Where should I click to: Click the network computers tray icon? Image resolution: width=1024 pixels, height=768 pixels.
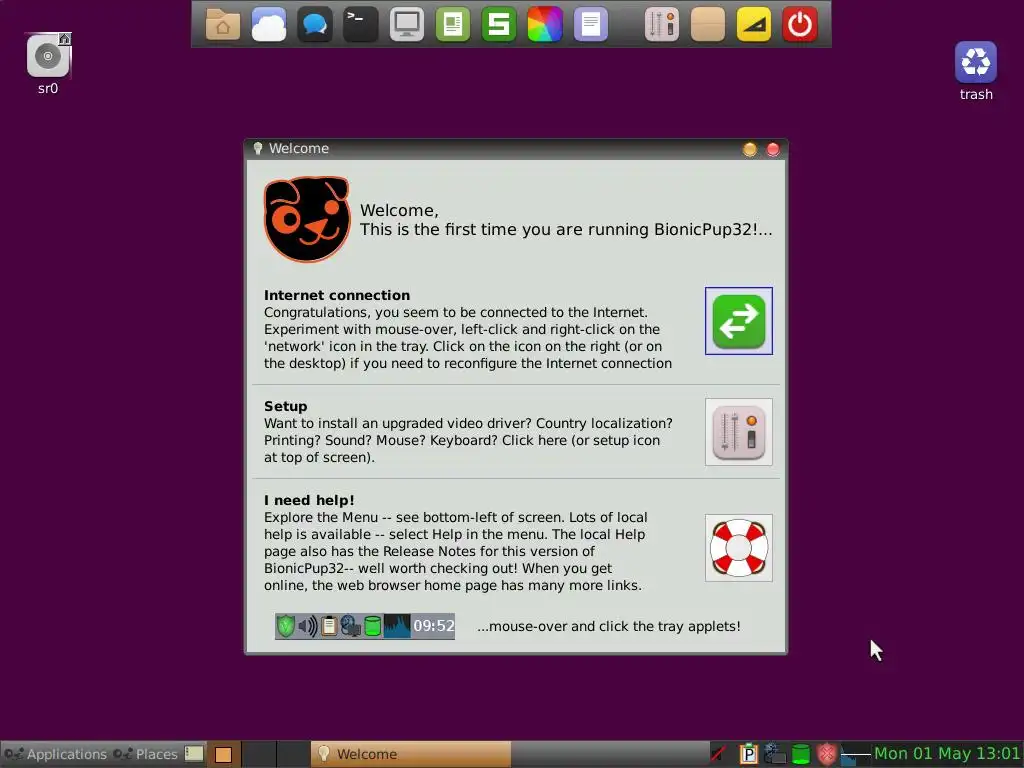[x=774, y=754]
